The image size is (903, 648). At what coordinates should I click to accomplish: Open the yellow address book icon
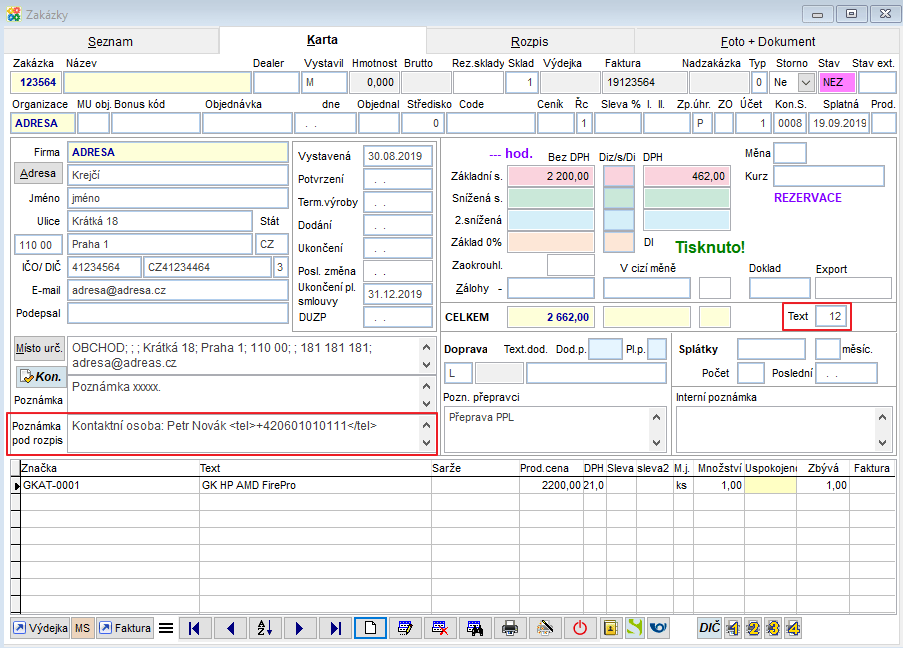coord(610,628)
